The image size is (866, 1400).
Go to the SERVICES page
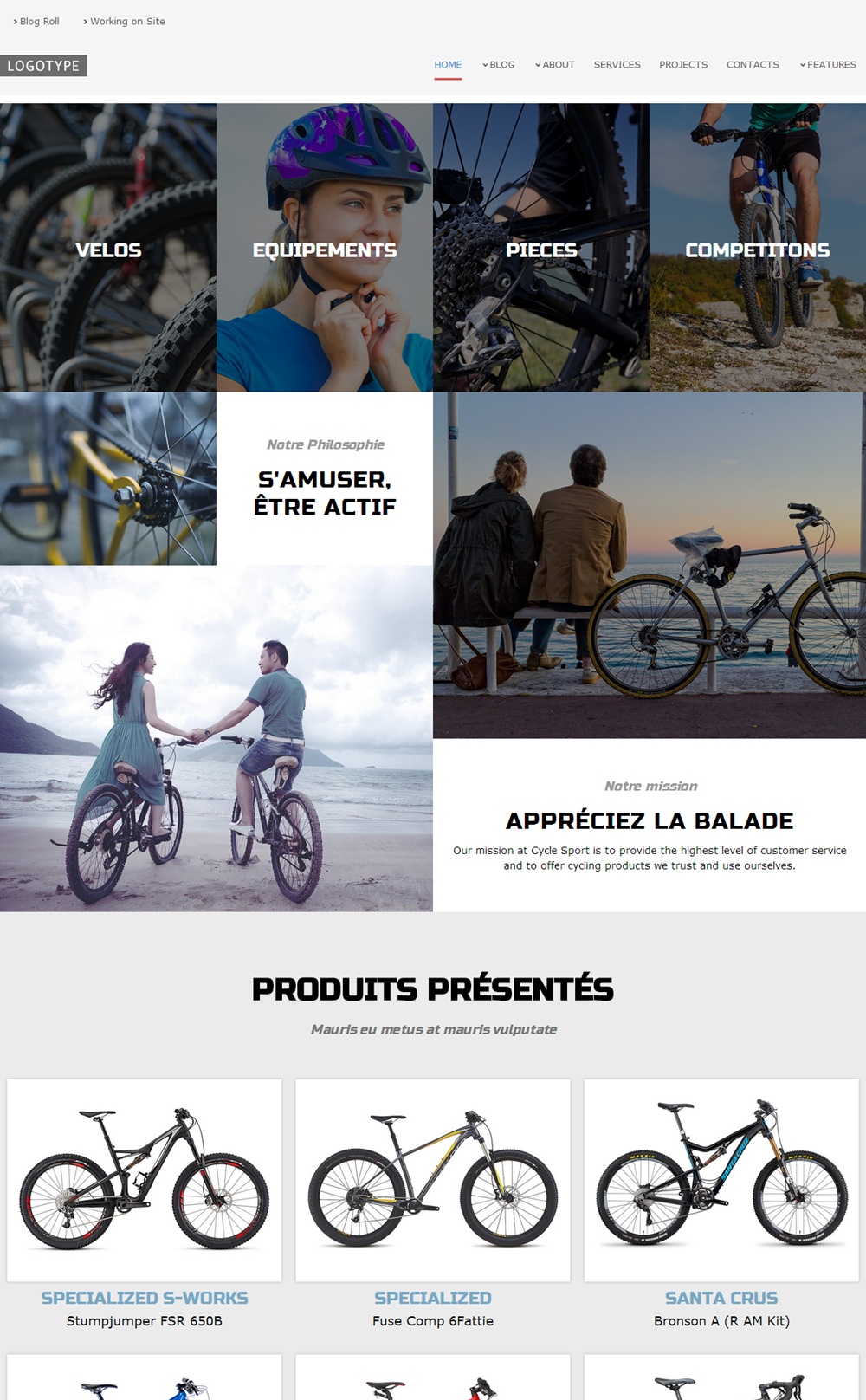[x=617, y=65]
